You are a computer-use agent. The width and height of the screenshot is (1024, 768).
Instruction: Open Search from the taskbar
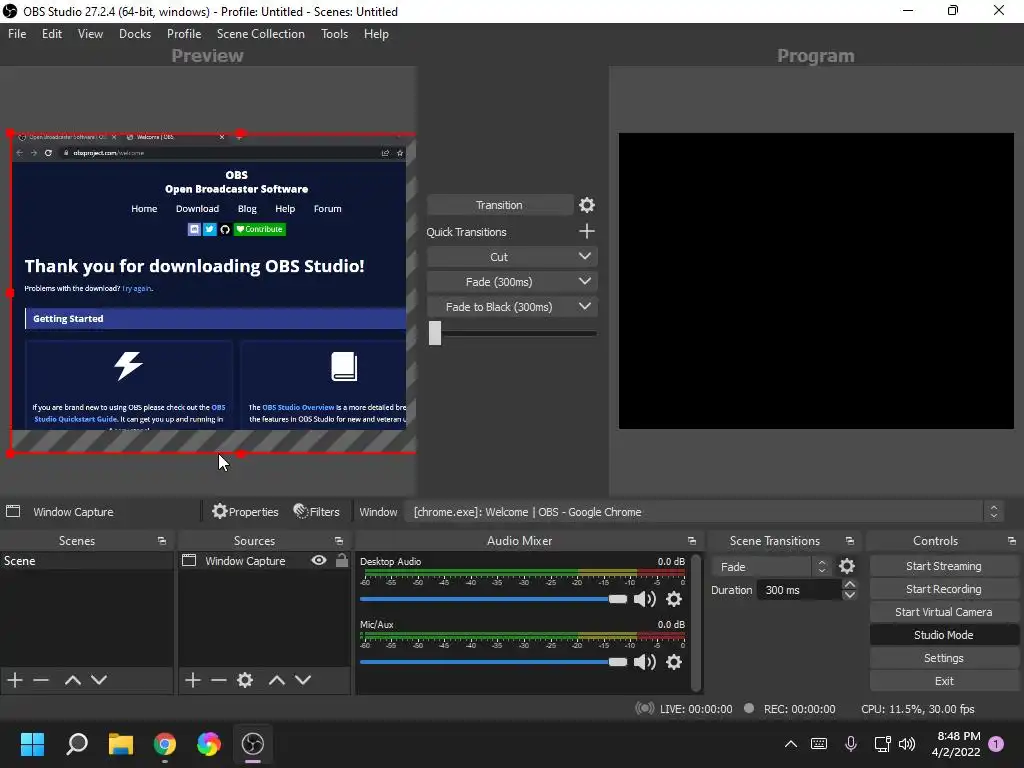77,744
